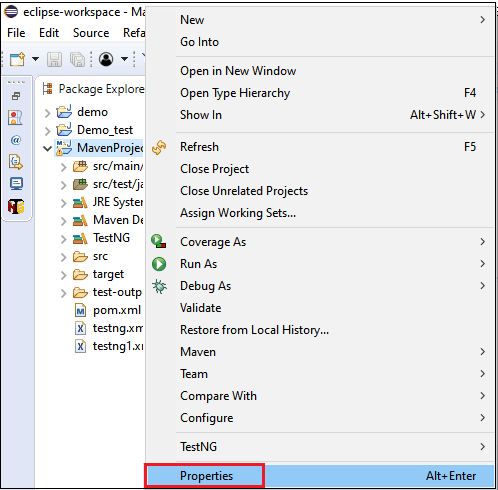
Task: Expand the JRE System Library node
Action: 63,203
